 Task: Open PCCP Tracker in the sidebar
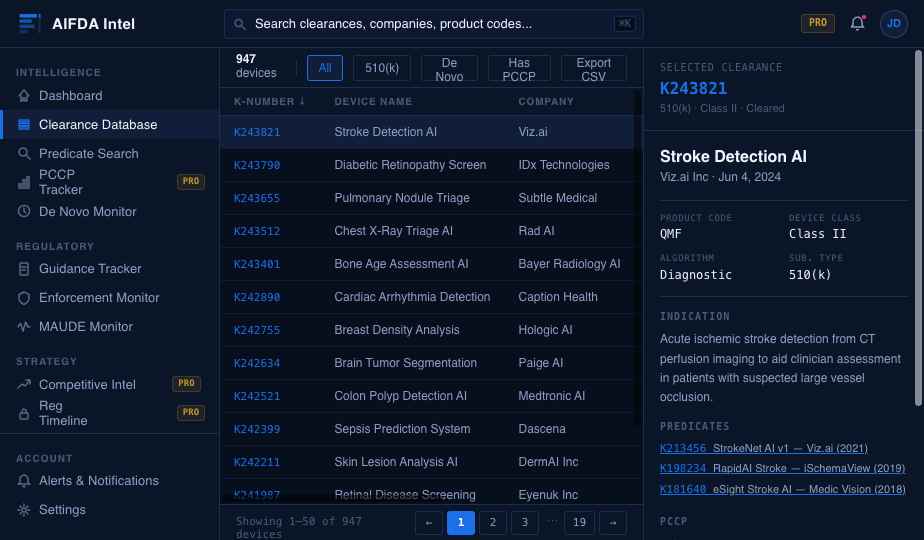point(110,182)
